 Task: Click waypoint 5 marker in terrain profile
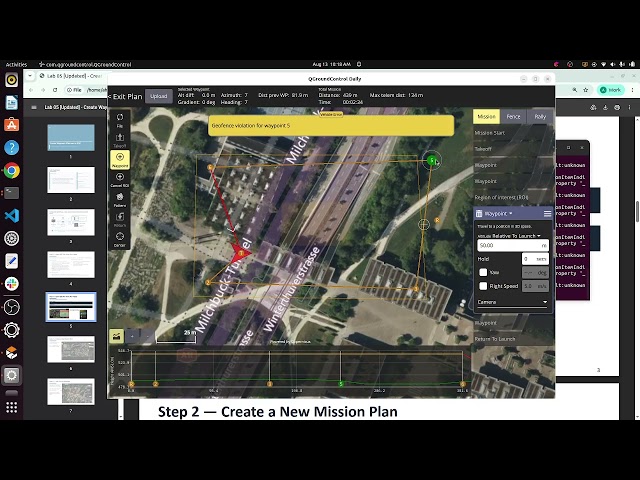tap(341, 384)
